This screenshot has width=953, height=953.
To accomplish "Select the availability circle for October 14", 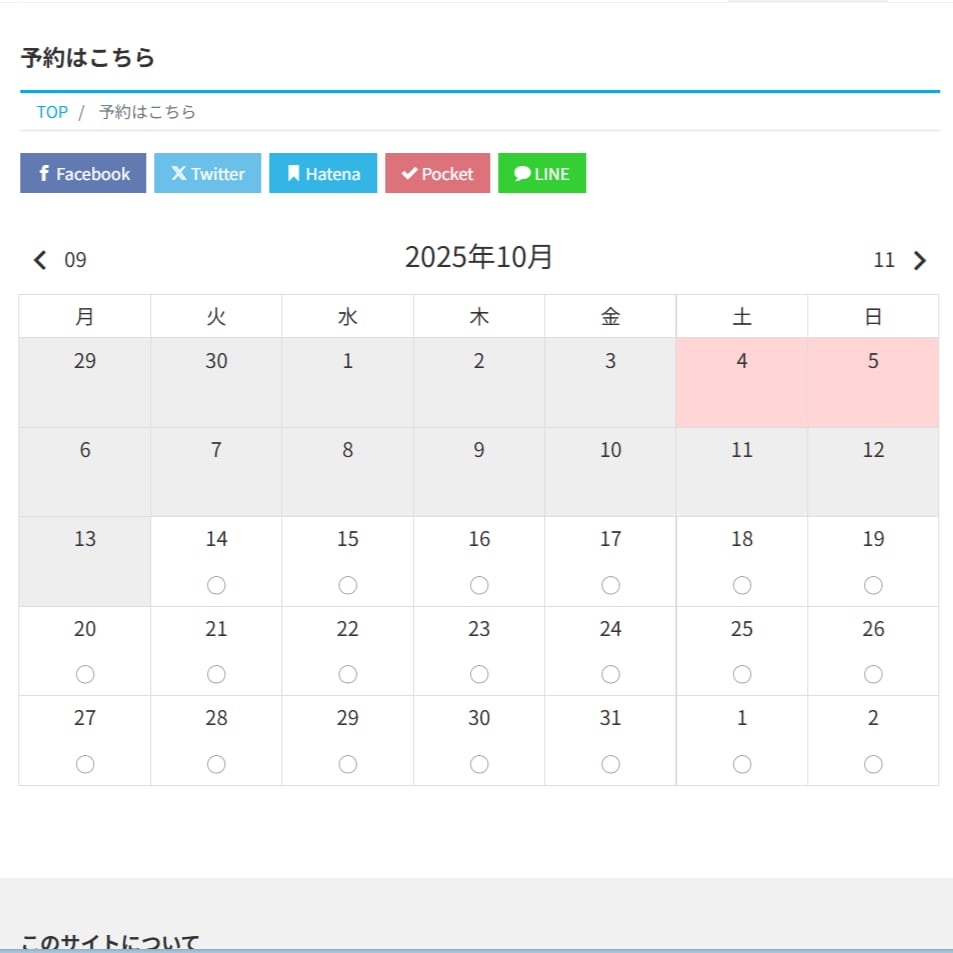I will click(x=216, y=585).
